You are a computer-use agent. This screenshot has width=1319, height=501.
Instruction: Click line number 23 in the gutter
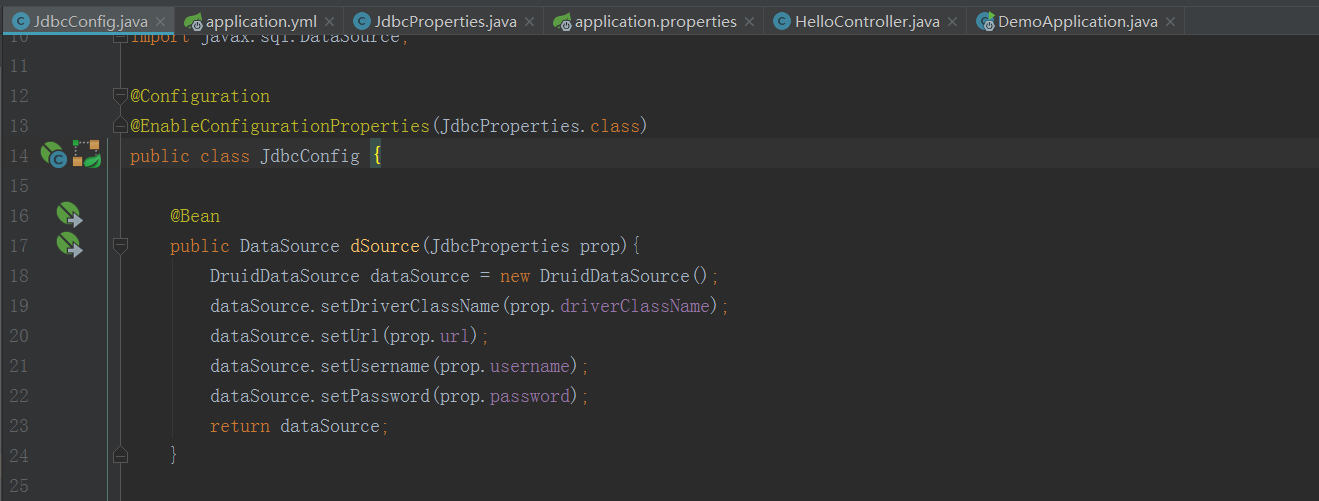point(19,426)
